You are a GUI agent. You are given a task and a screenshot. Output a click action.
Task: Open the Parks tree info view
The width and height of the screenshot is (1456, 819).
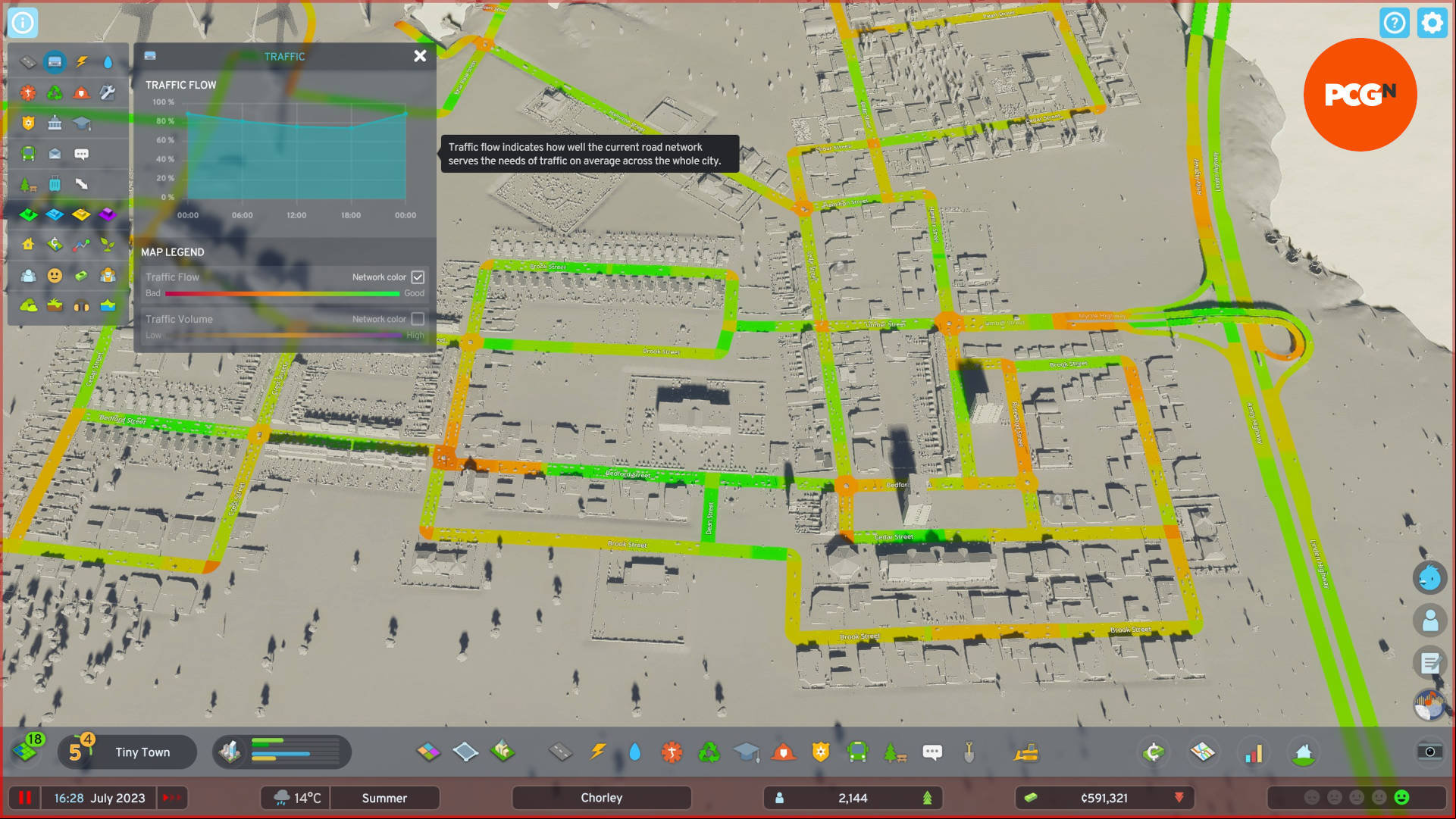(28, 184)
